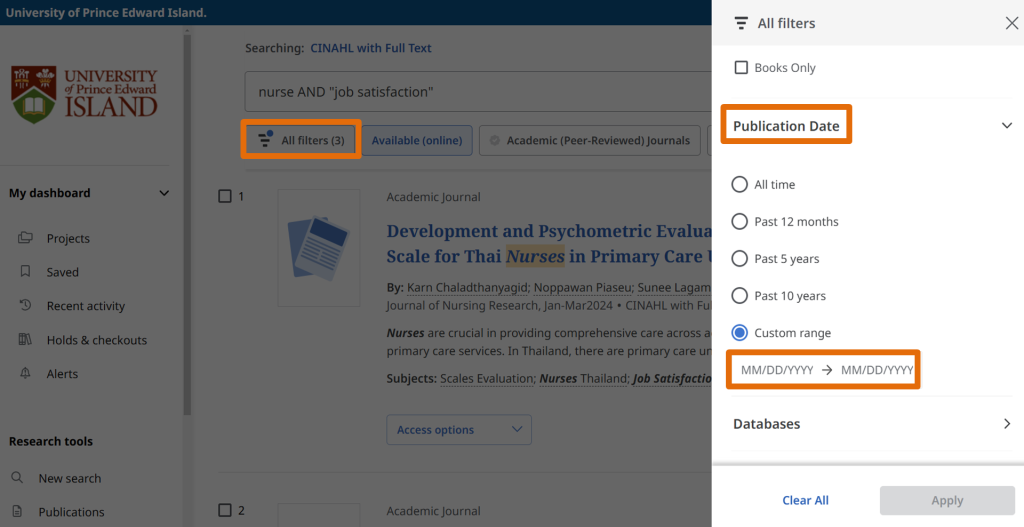Check the Books Only checkbox
The image size is (1024, 527).
pos(741,68)
